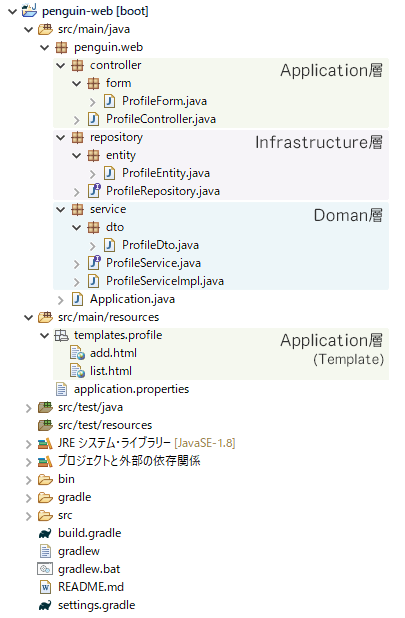Click the src/main/resources folder icon
Image resolution: width=405 pixels, height=618 pixels.
tap(45, 317)
